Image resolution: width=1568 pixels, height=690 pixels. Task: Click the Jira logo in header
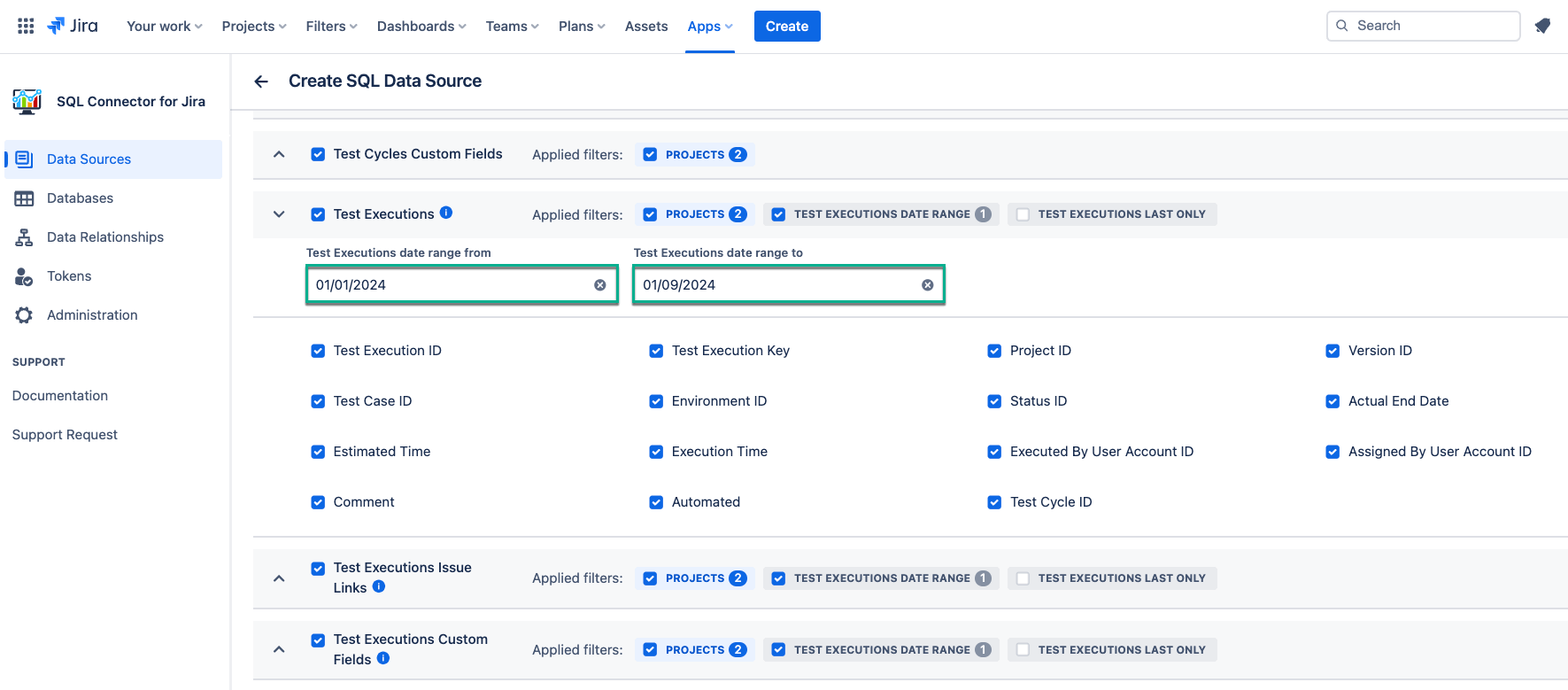pyautogui.click(x=73, y=26)
